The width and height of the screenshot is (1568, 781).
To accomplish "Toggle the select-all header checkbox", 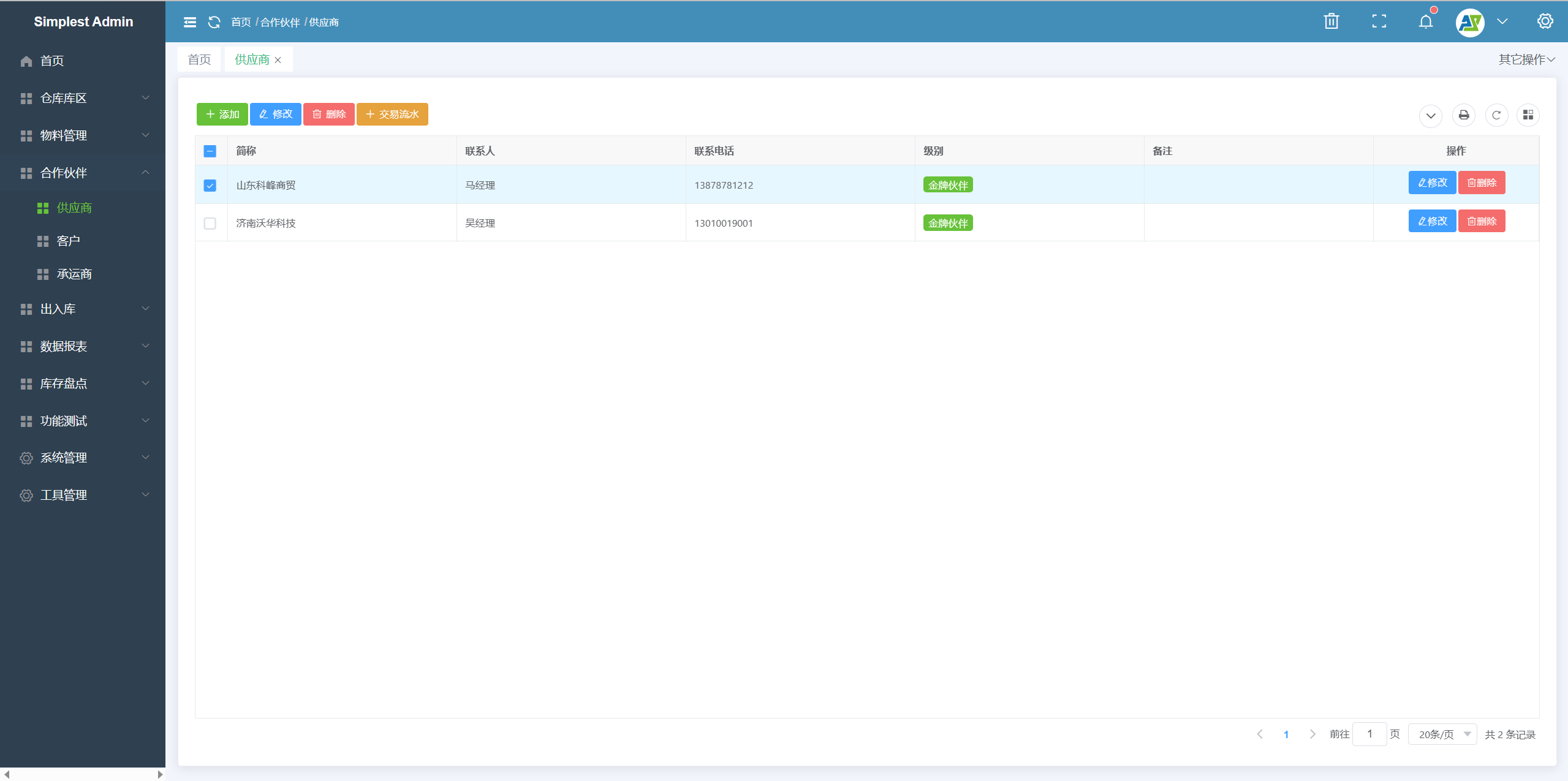I will [210, 151].
